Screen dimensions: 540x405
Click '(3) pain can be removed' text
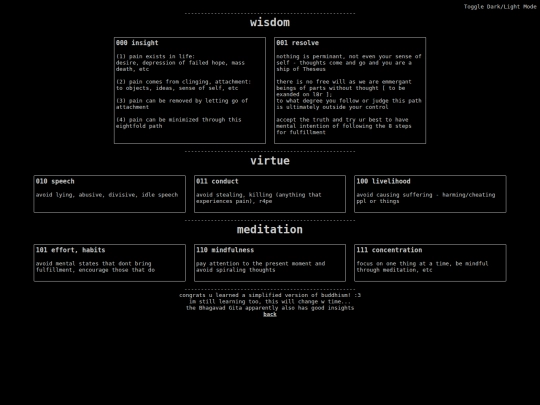tap(182, 104)
